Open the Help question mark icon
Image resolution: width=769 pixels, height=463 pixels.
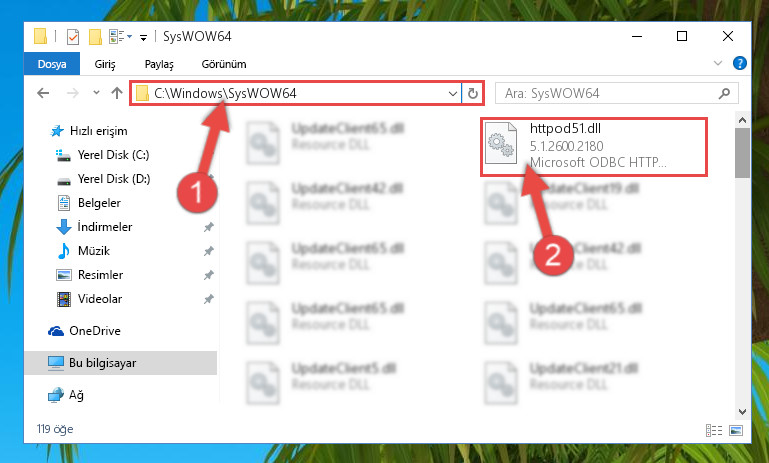pos(739,63)
